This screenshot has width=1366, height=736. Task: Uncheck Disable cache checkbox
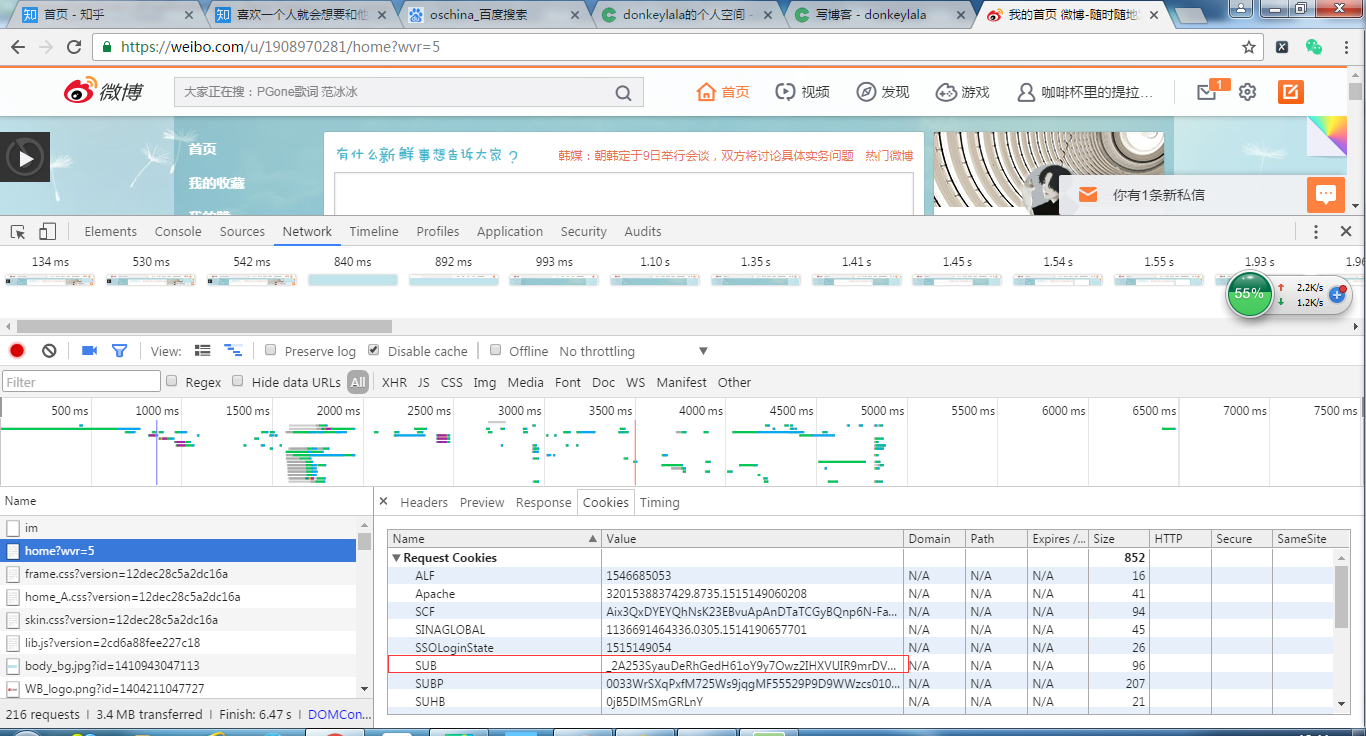click(x=374, y=350)
